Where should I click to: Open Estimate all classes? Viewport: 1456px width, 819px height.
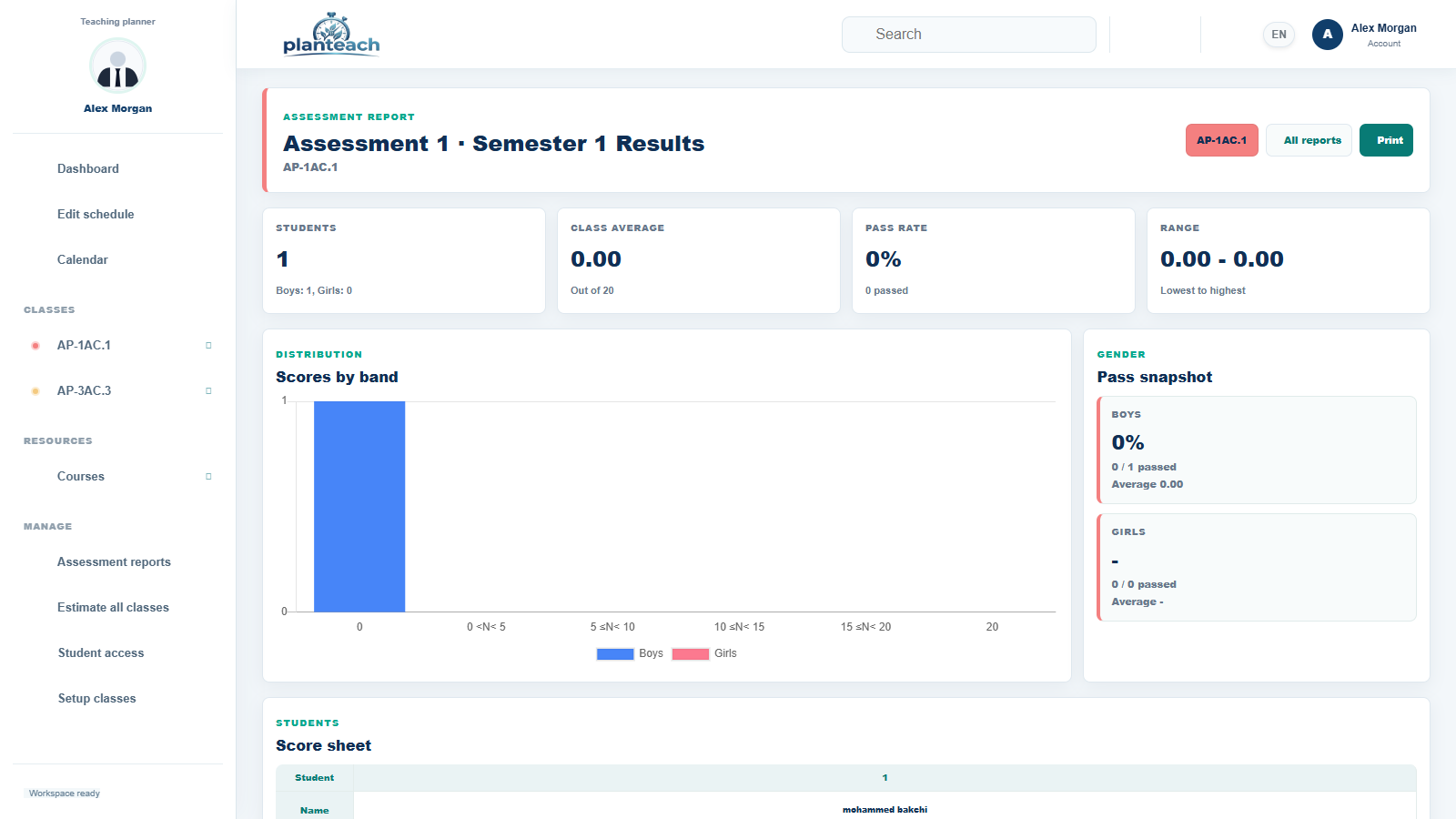pos(113,607)
